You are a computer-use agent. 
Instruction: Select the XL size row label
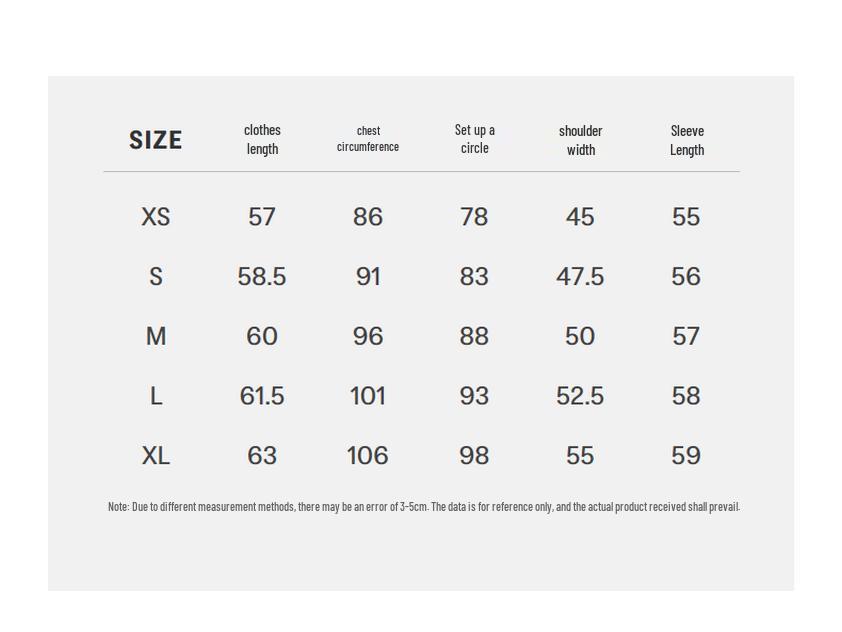[x=155, y=456]
